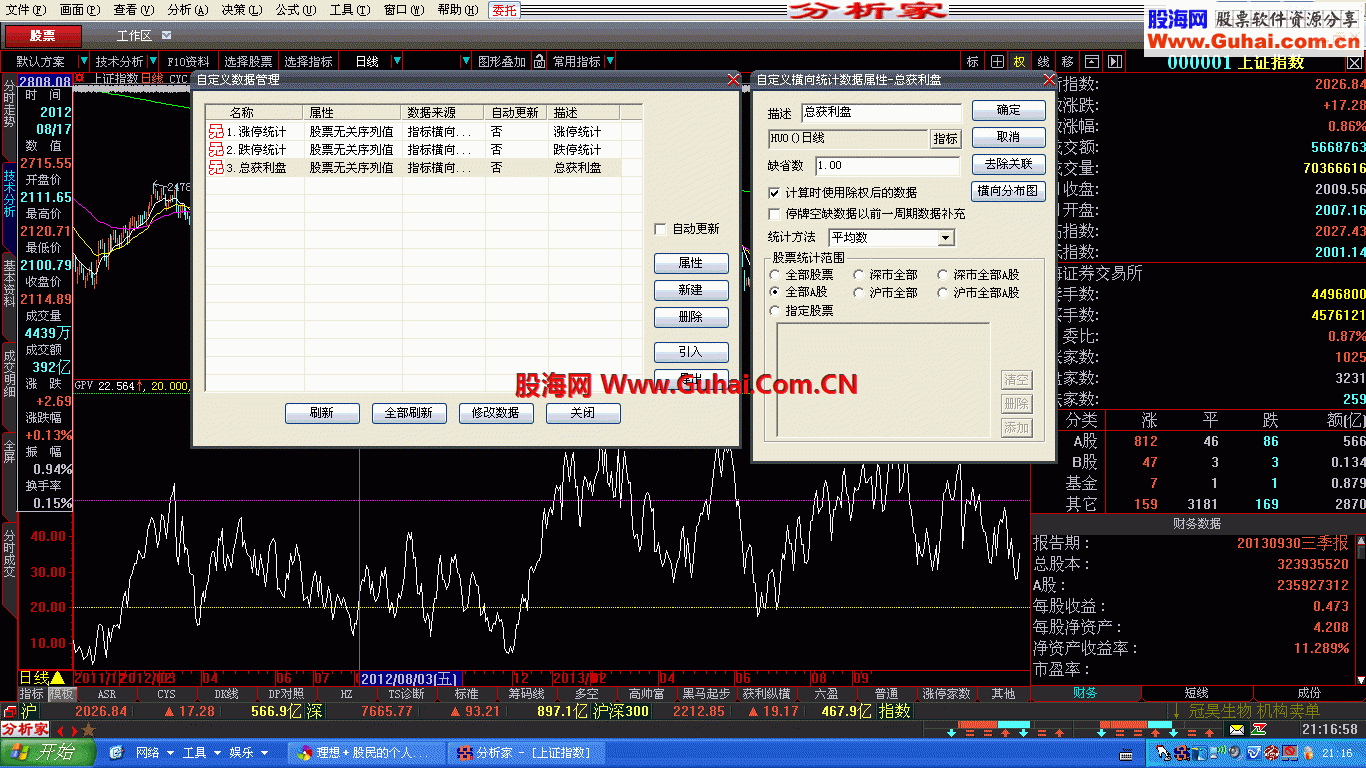This screenshot has height=768, width=1366.
Task: Open the 网络 taskbar menu dropdown
Action: (171, 753)
